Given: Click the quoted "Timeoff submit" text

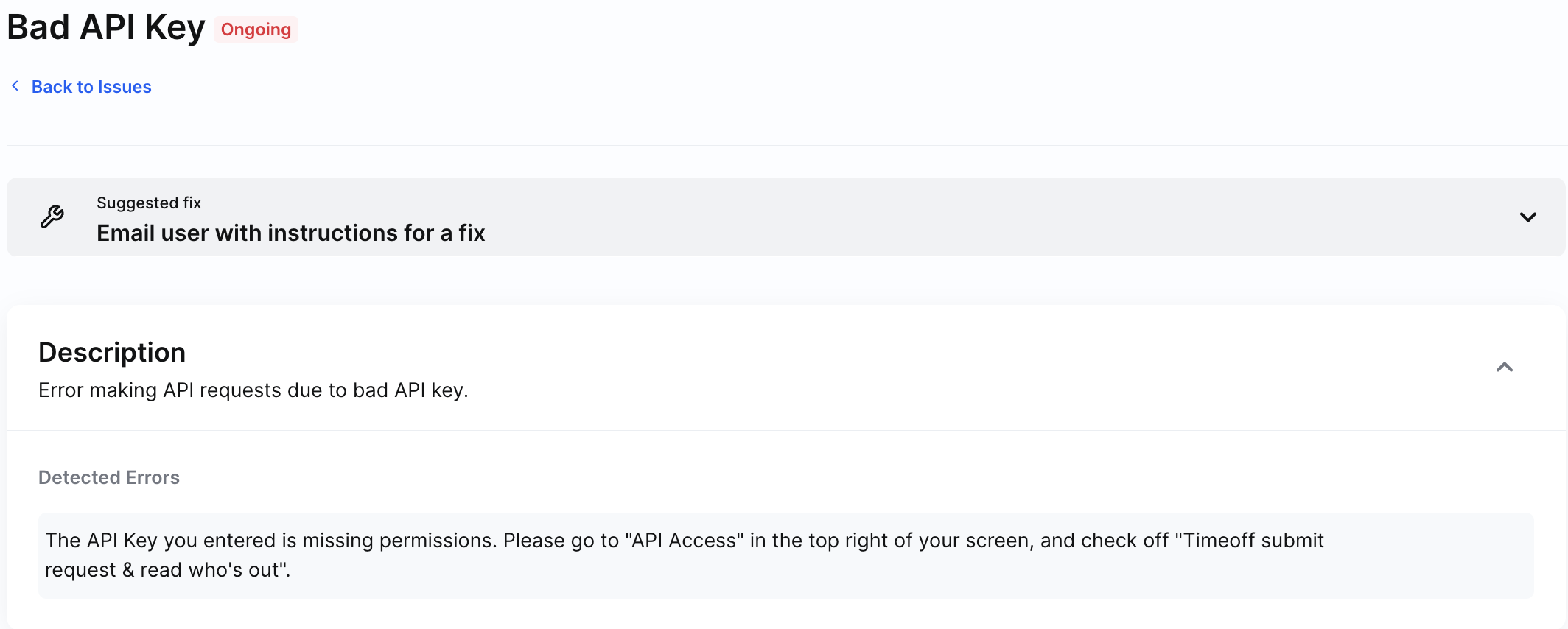Looking at the screenshot, I should pyautogui.click(x=1250, y=541).
